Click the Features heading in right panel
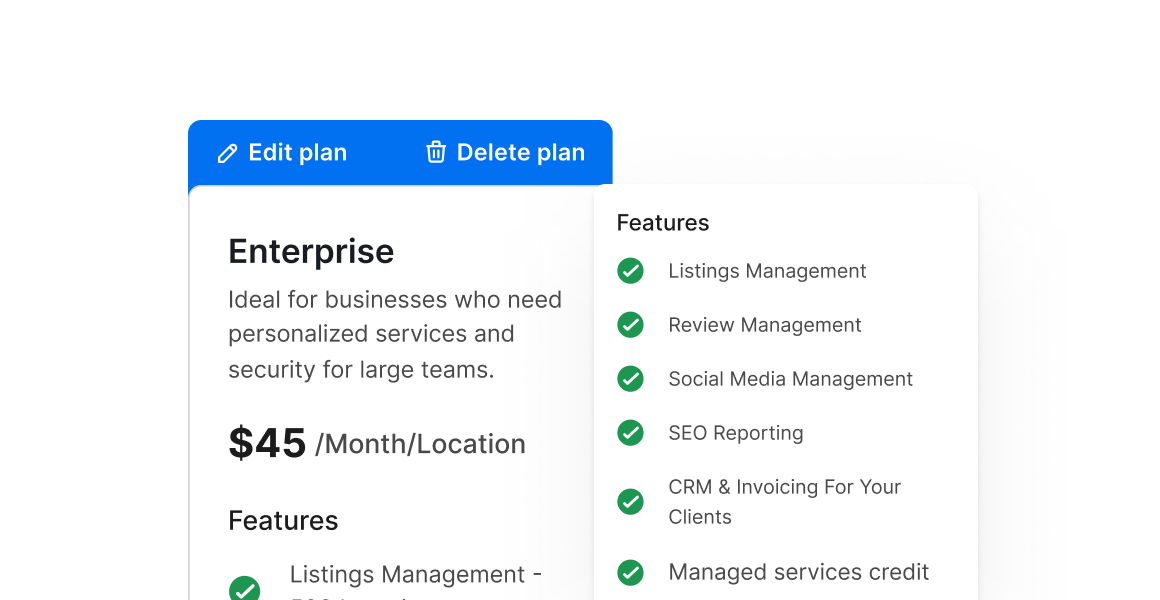This screenshot has width=1160, height=600. click(663, 223)
